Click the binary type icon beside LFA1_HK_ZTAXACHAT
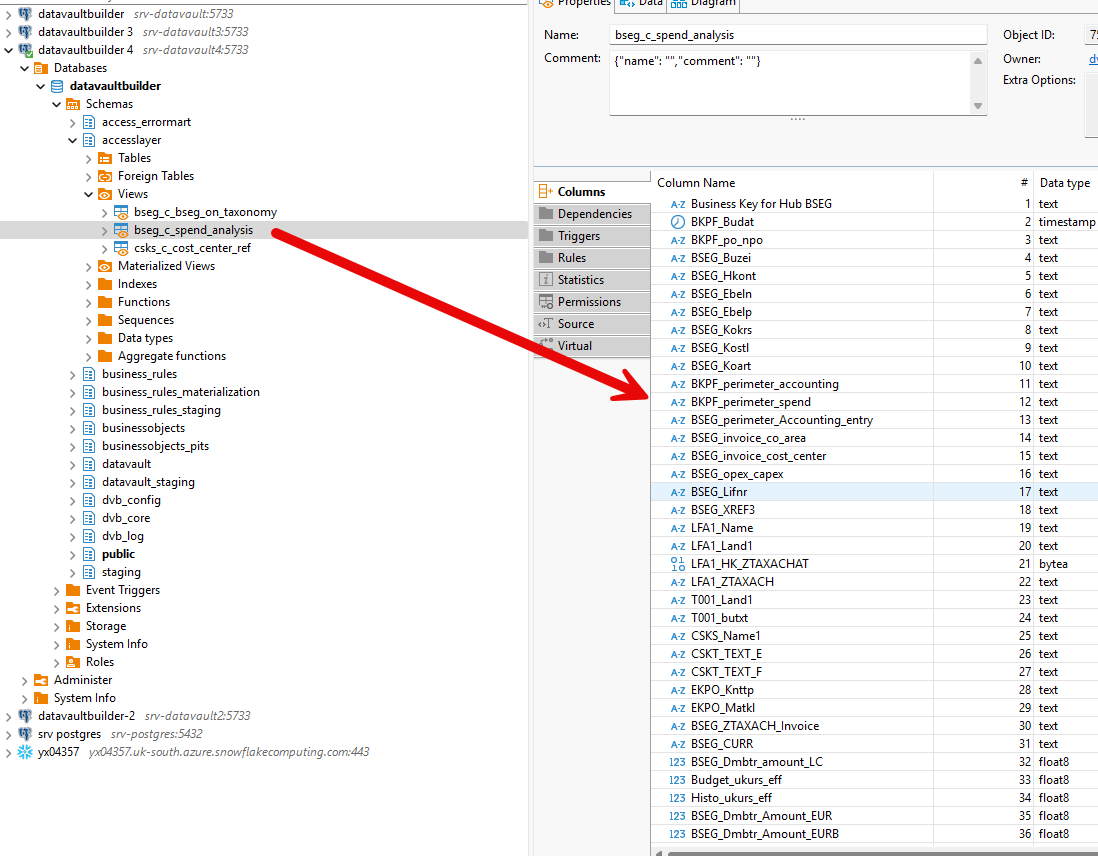The height and width of the screenshot is (856, 1098). [677, 564]
